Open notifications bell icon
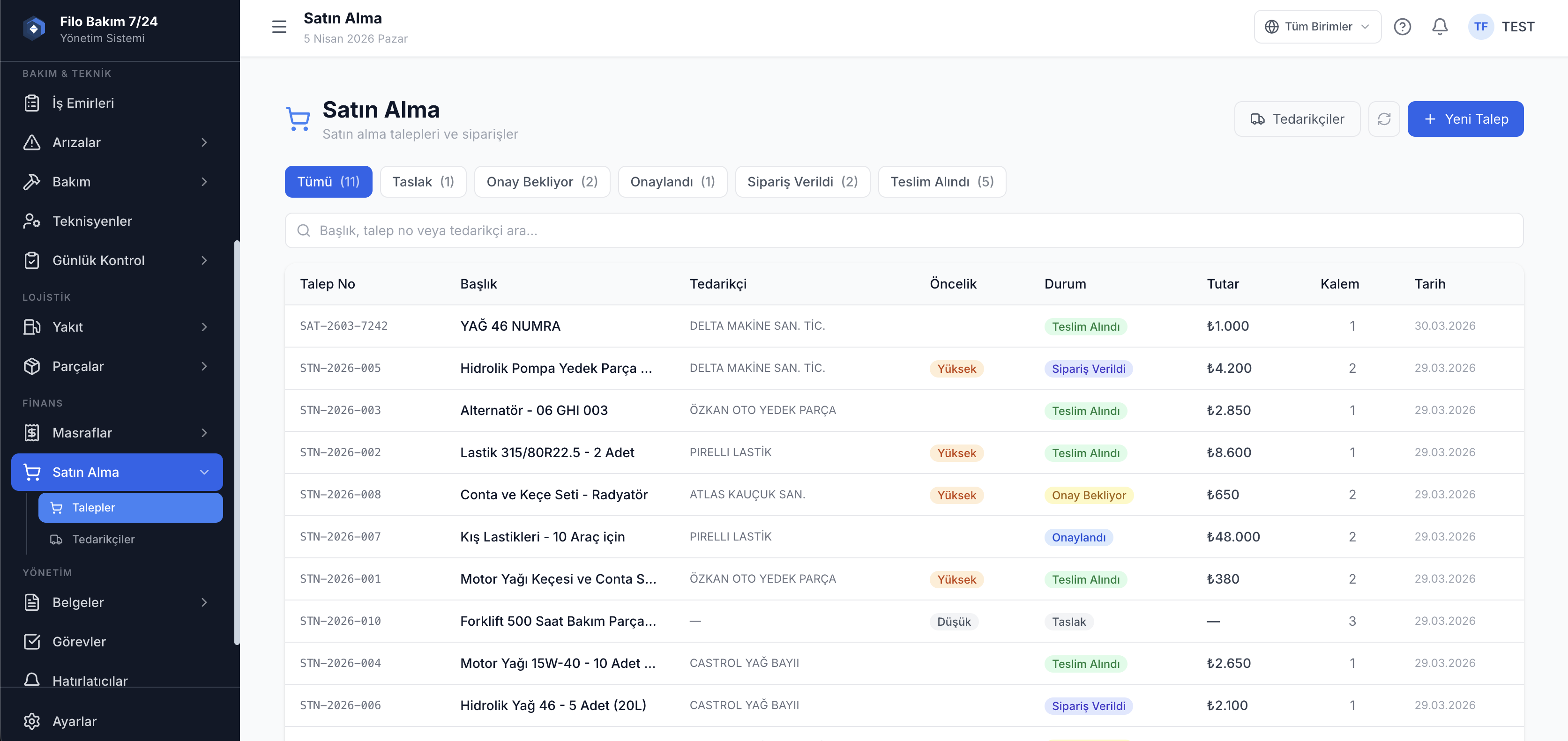Viewport: 1568px width, 741px height. (1440, 27)
